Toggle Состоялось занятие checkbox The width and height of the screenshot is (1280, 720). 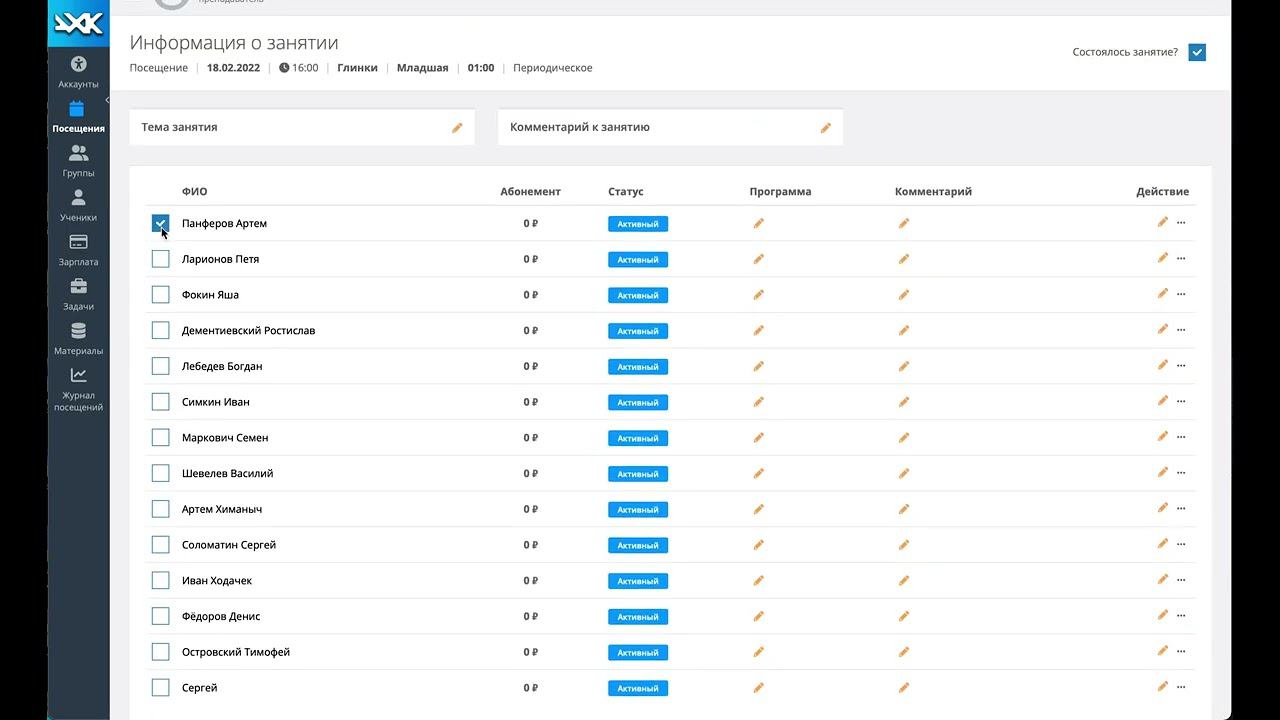pyautogui.click(x=1196, y=52)
